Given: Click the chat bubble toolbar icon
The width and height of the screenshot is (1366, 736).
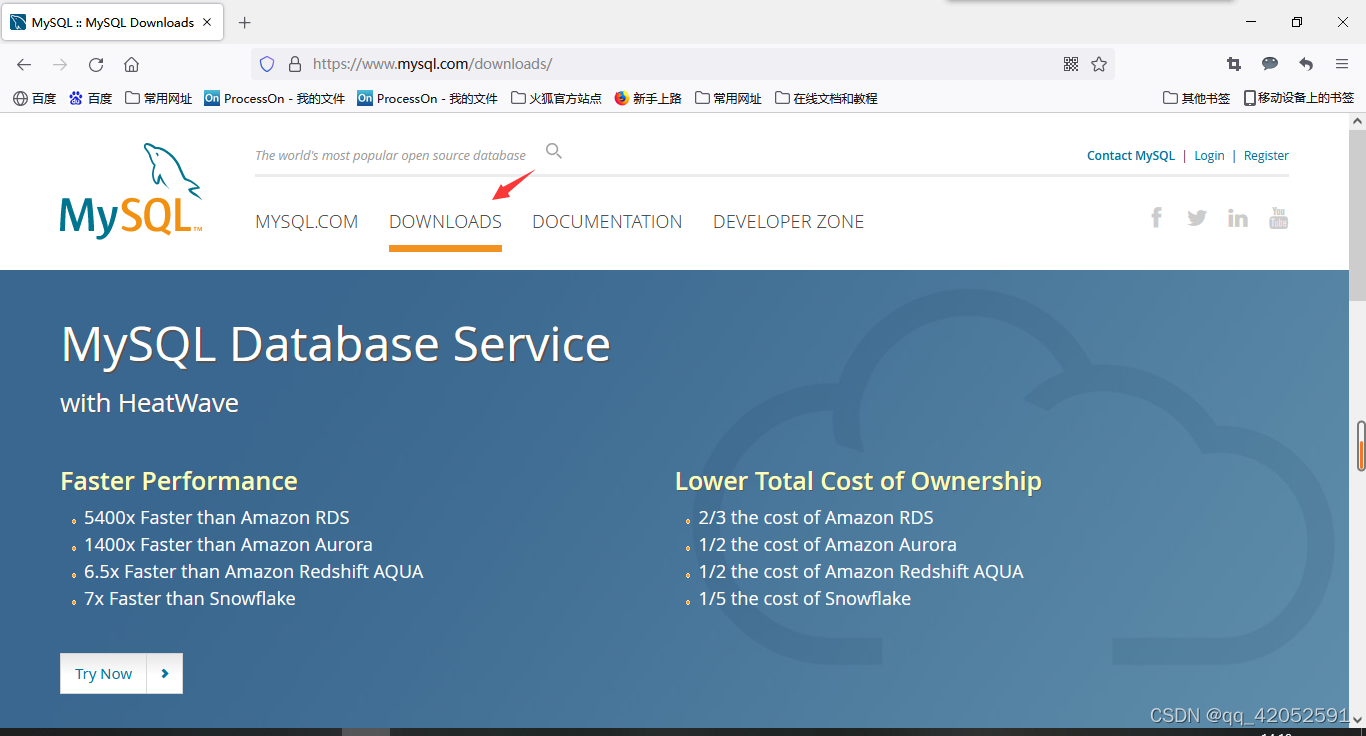Looking at the screenshot, I should (1270, 64).
